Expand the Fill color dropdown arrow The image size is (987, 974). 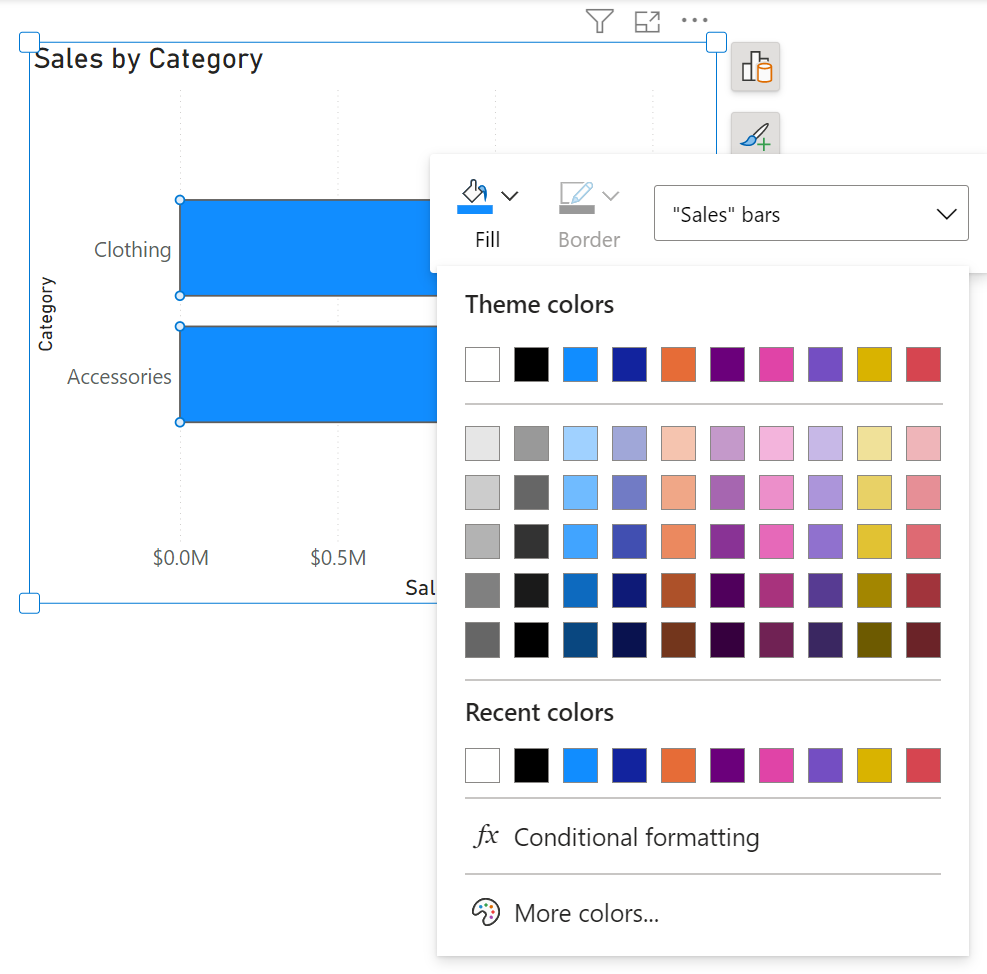(x=510, y=196)
